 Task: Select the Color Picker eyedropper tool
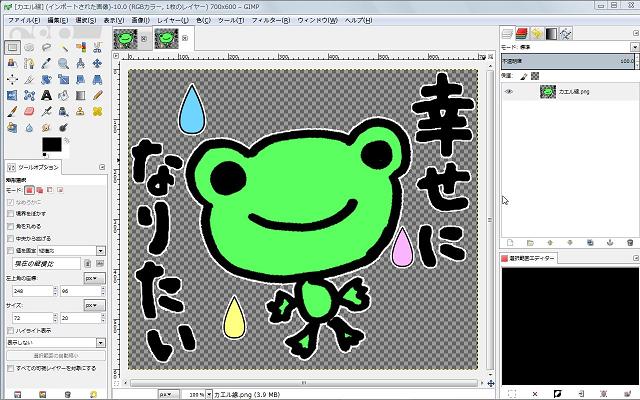(46, 63)
